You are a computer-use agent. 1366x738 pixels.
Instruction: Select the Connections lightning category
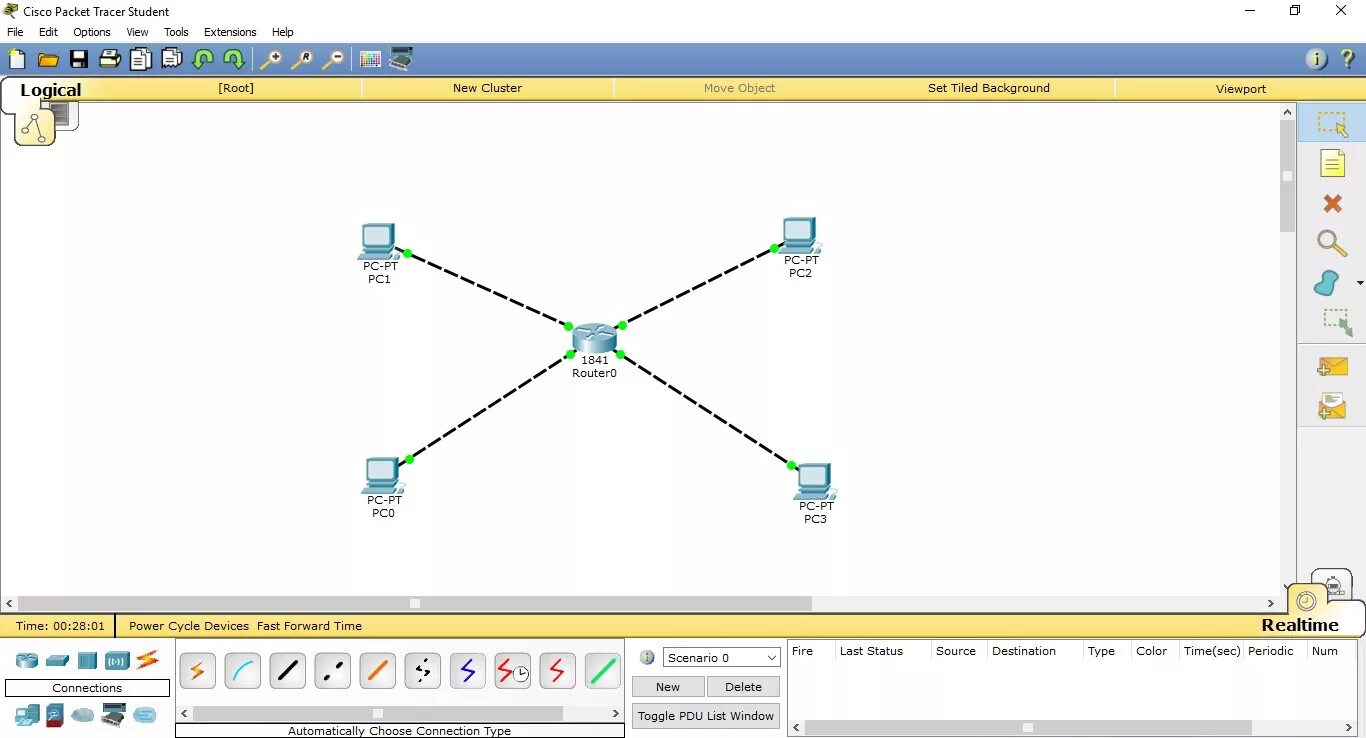point(148,659)
